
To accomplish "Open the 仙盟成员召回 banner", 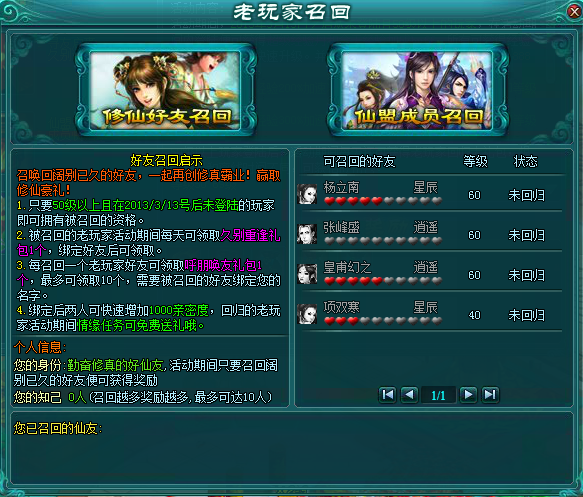I will [418, 90].
